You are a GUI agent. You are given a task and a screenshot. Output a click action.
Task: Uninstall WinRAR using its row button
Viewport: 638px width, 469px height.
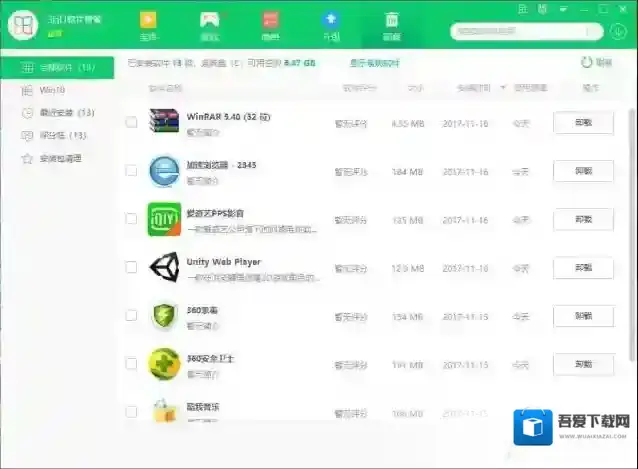click(x=583, y=123)
